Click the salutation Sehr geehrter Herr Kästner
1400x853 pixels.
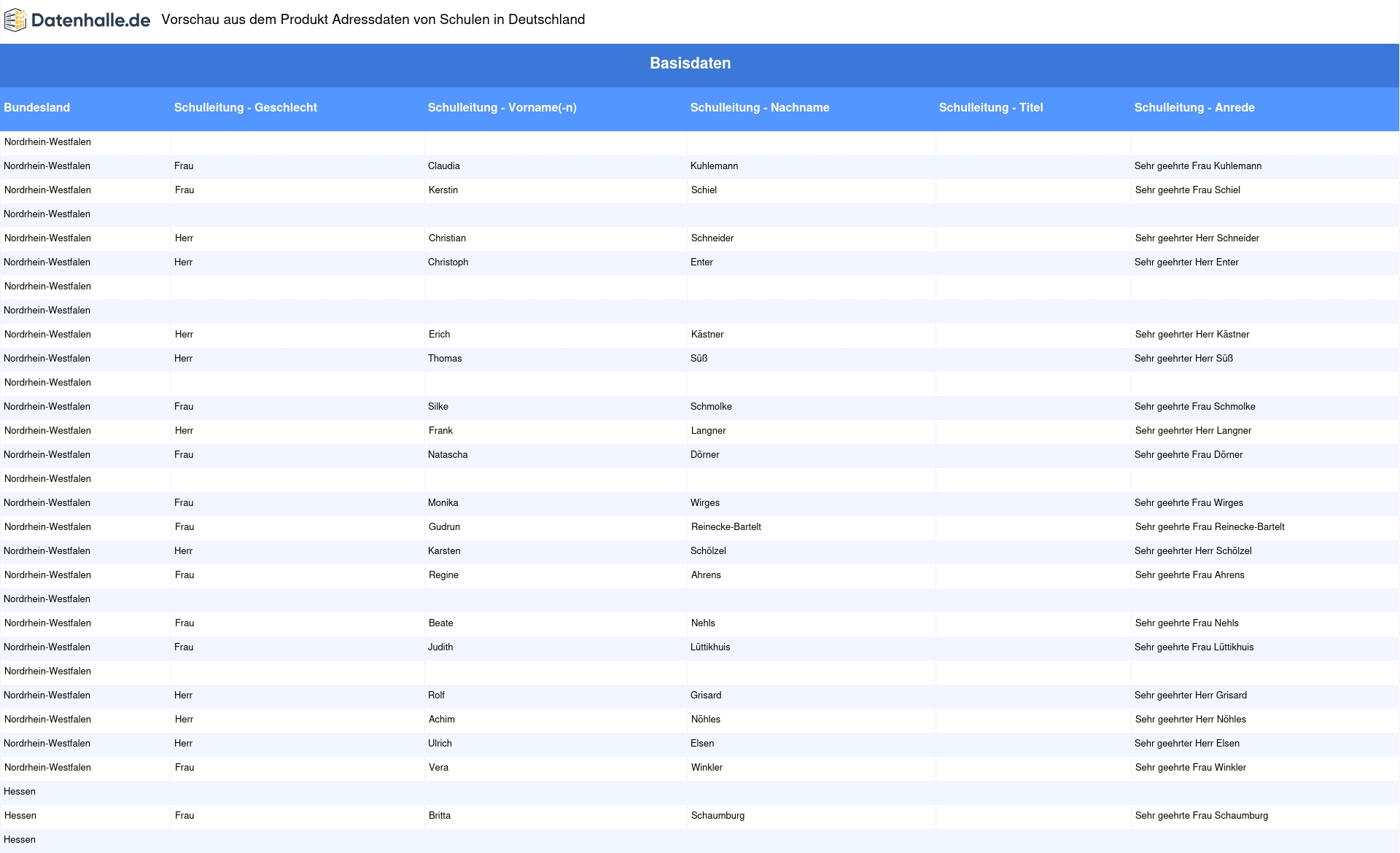point(1191,335)
